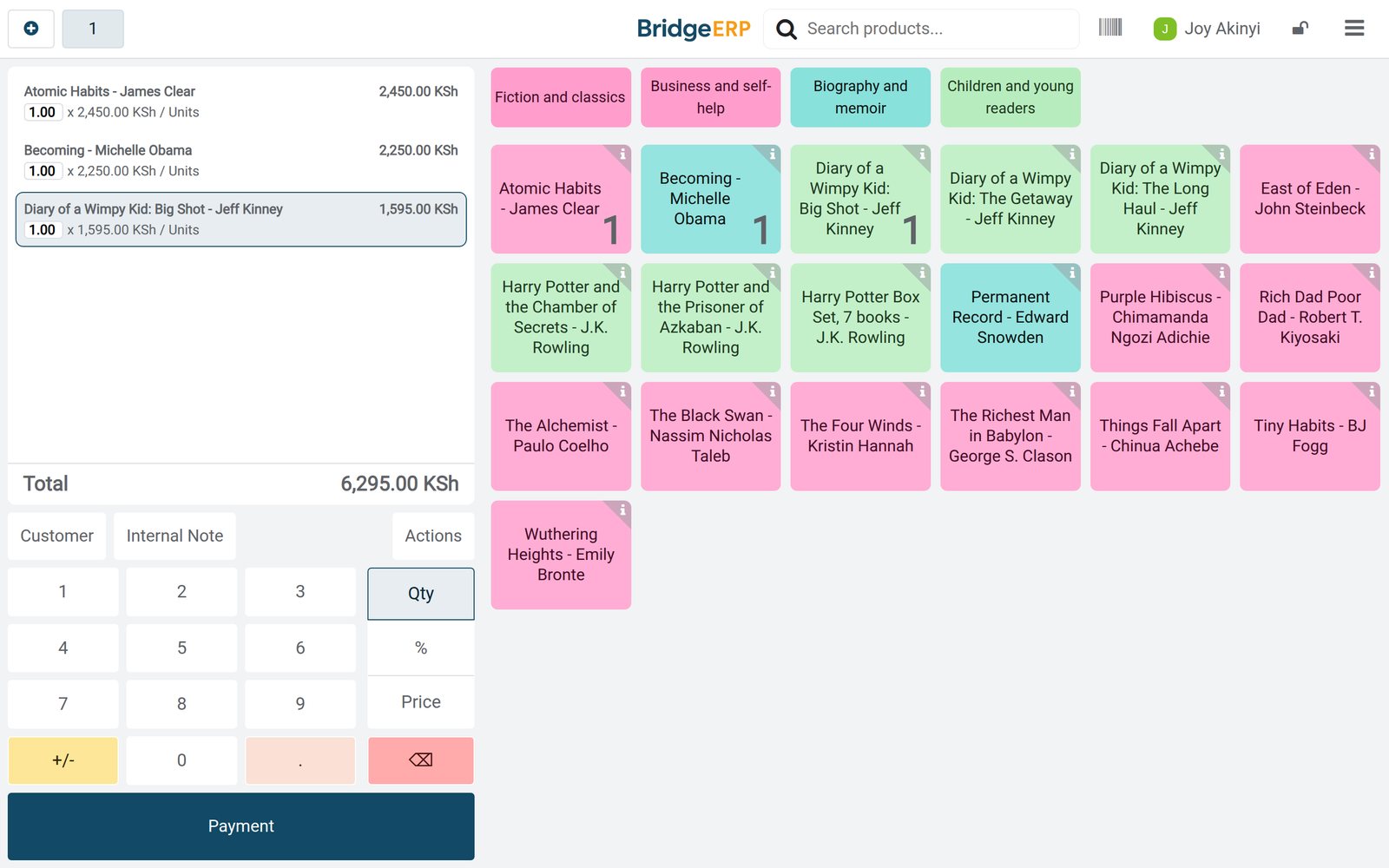Toggle Qty numpad mode
The height and width of the screenshot is (868, 1389).
point(421,594)
